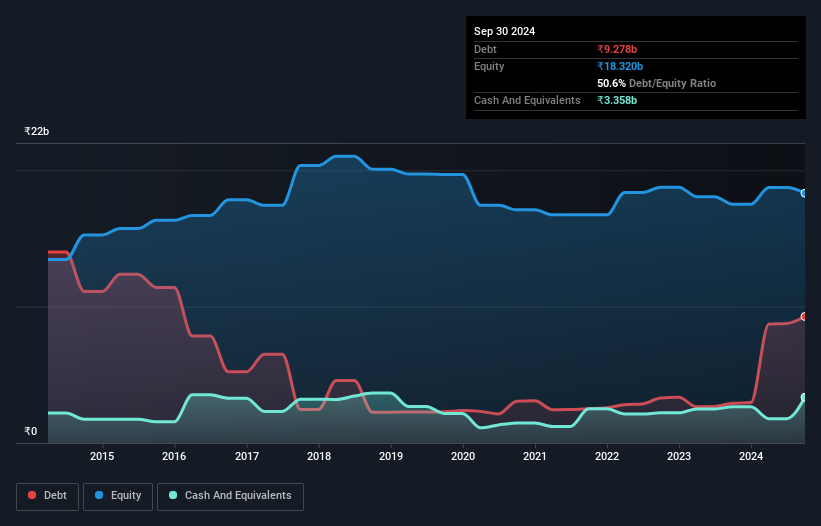
Task: Click the 2019 x-axis label
Action: tap(391, 456)
